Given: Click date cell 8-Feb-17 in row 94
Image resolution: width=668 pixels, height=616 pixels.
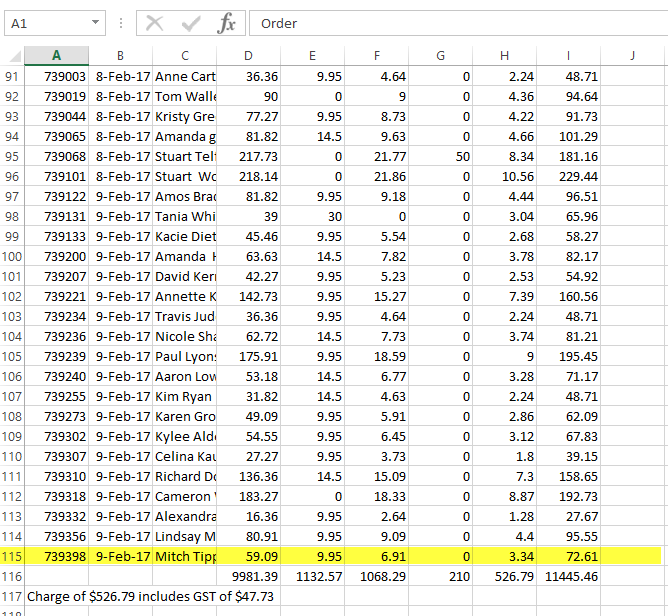Looking at the screenshot, I should point(121,137).
